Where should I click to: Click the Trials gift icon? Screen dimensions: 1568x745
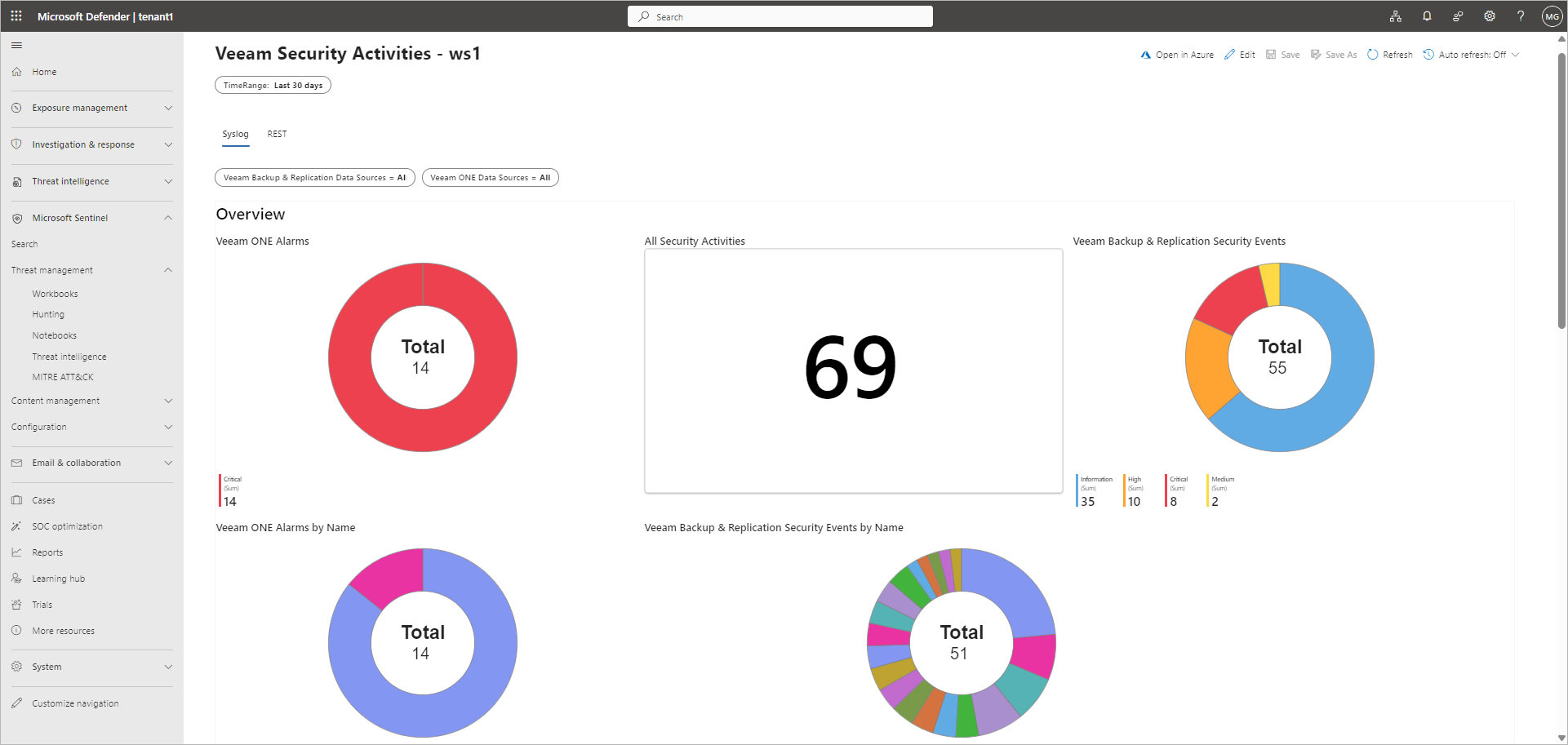tap(16, 605)
